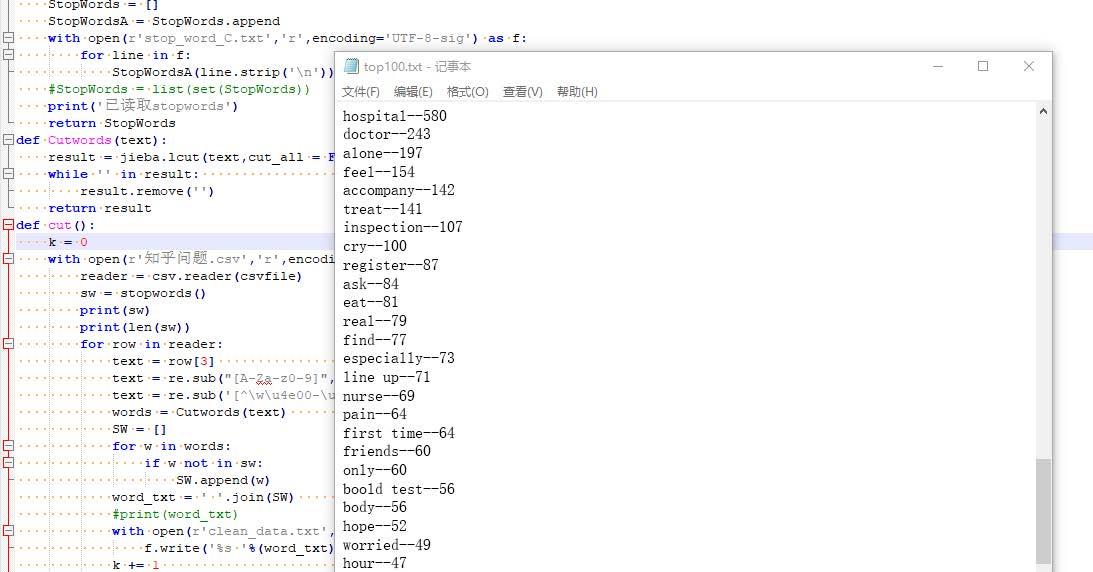Viewport: 1093px width, 572px height.
Task: Click the 'words = Cutwords(text)' code line
Action: point(199,412)
